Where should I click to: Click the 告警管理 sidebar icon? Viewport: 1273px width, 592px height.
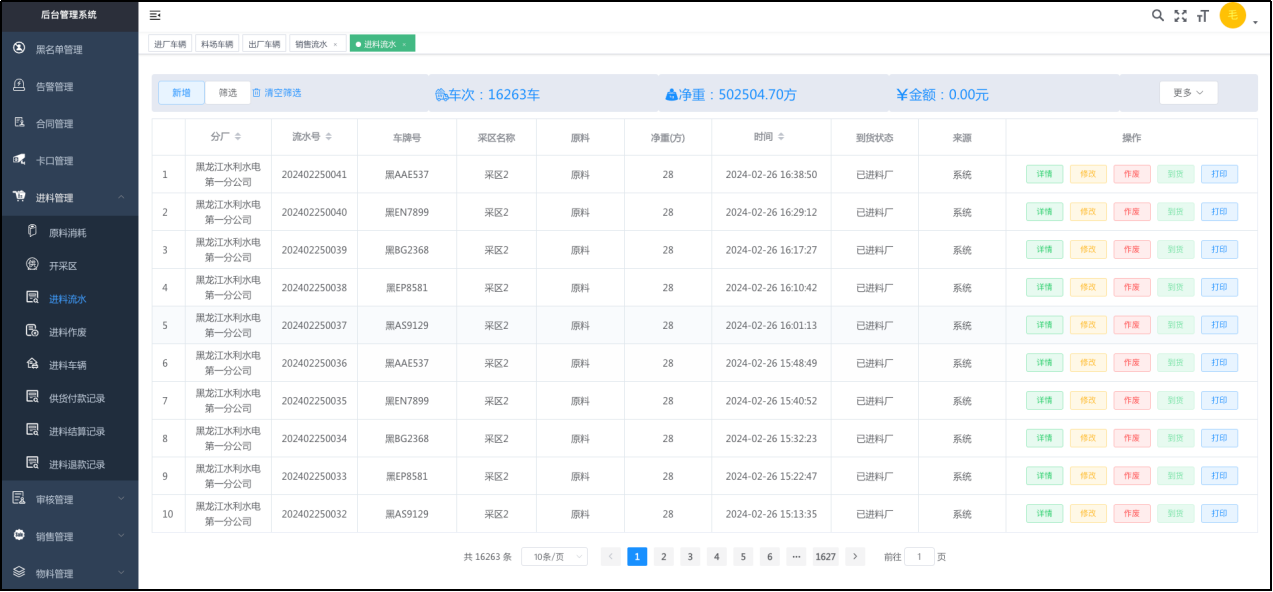coord(19,86)
